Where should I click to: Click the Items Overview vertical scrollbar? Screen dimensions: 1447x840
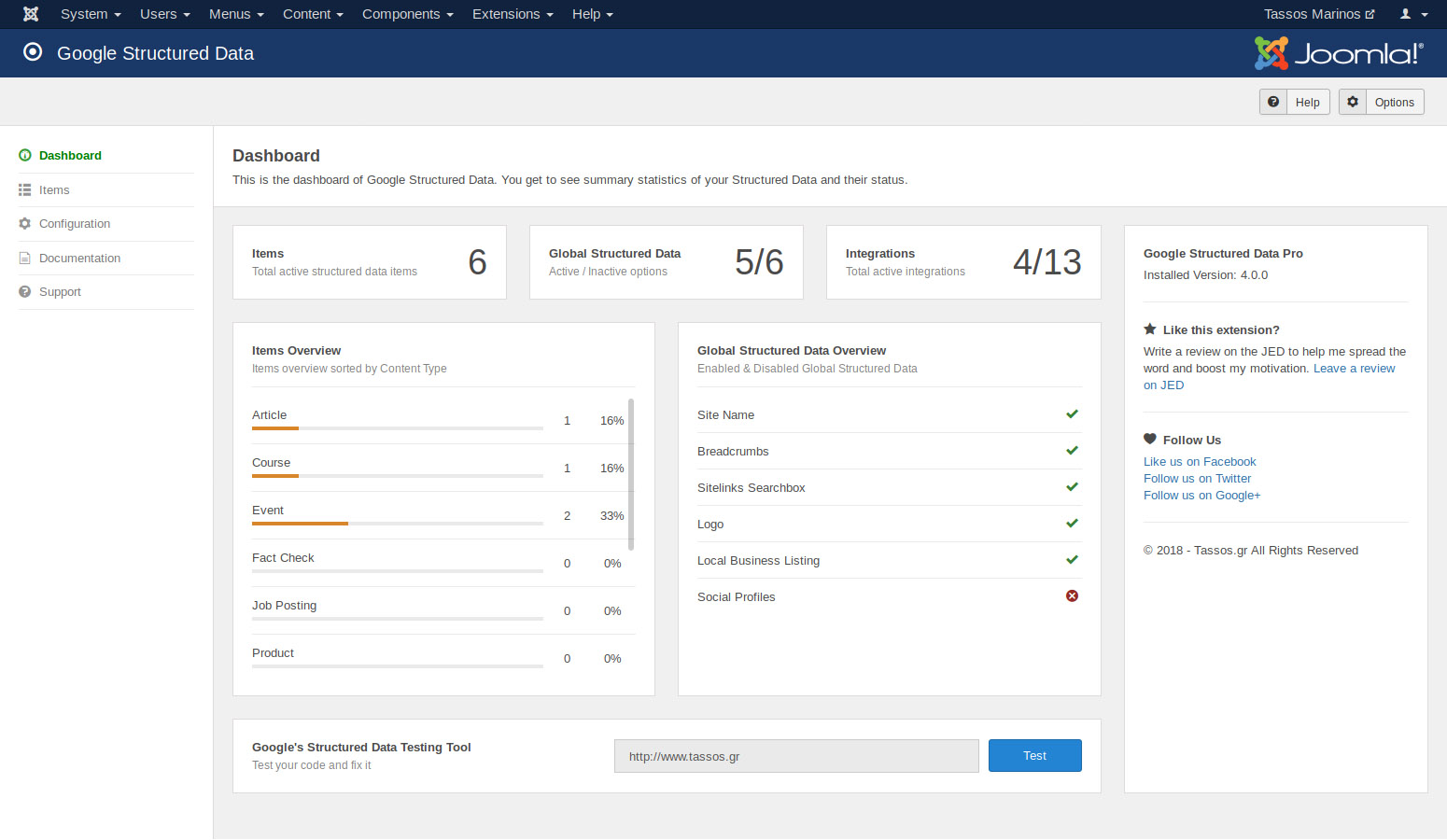[x=631, y=474]
